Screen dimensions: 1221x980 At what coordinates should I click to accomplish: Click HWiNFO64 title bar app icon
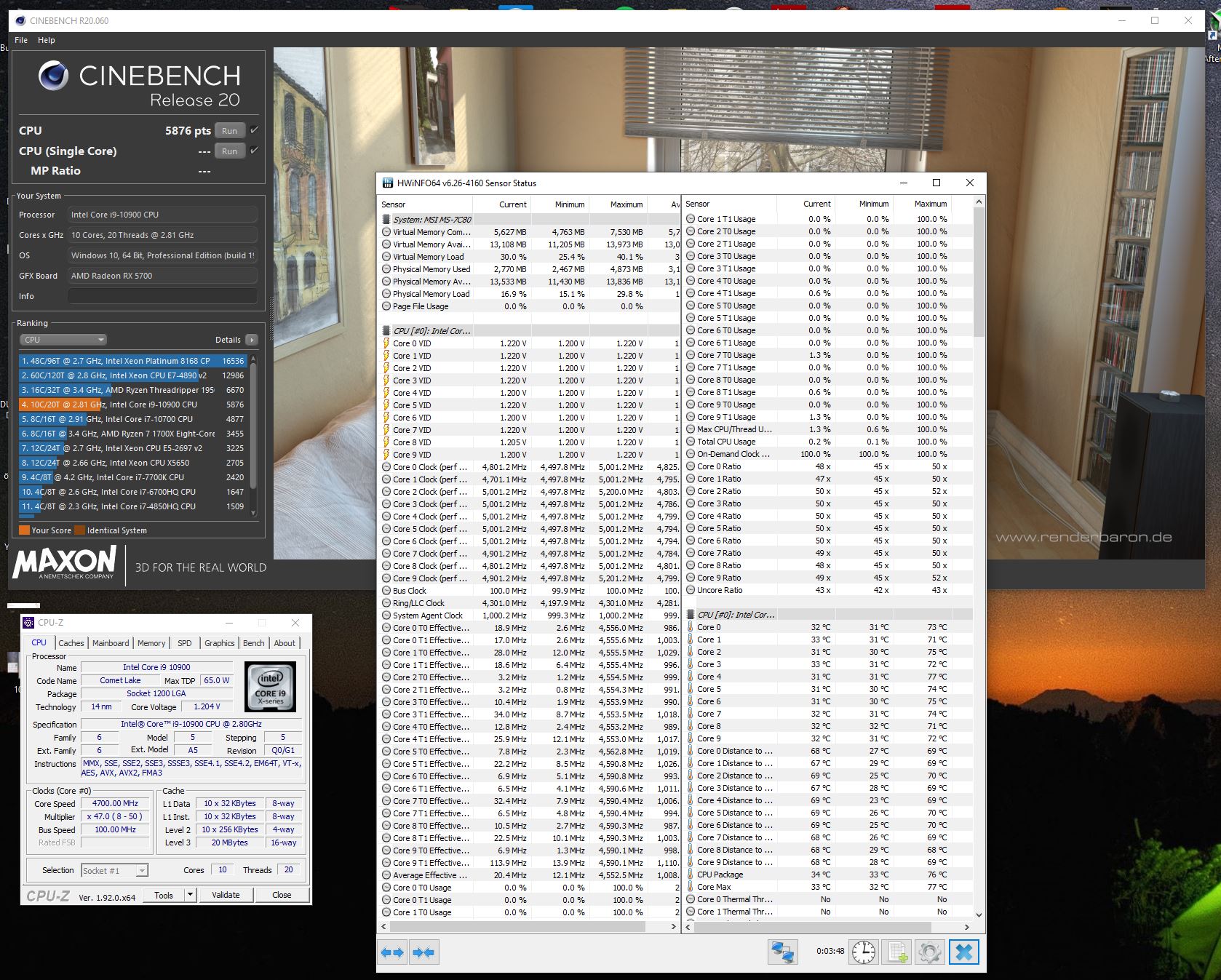(388, 183)
